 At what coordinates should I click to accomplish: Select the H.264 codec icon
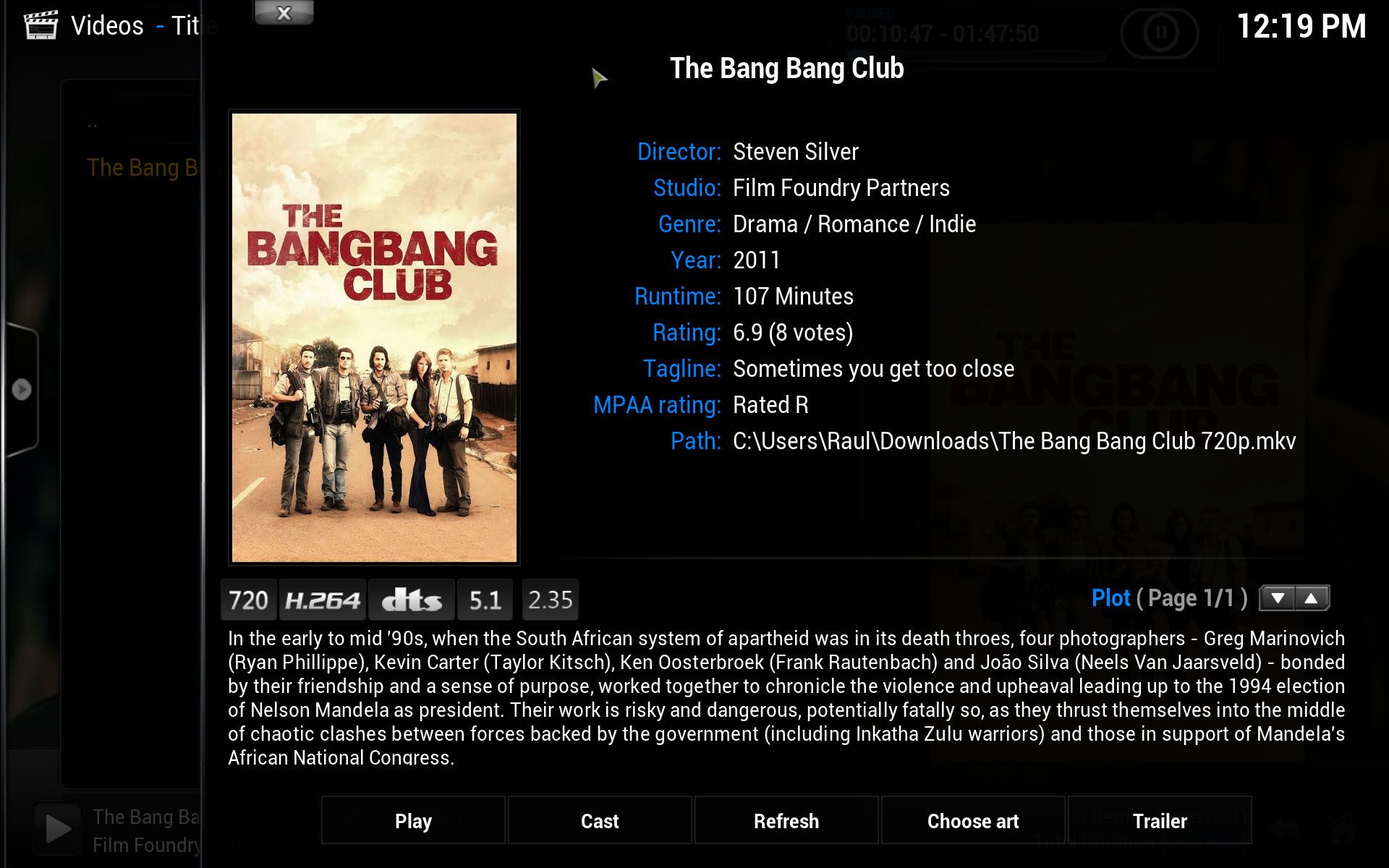(x=323, y=600)
